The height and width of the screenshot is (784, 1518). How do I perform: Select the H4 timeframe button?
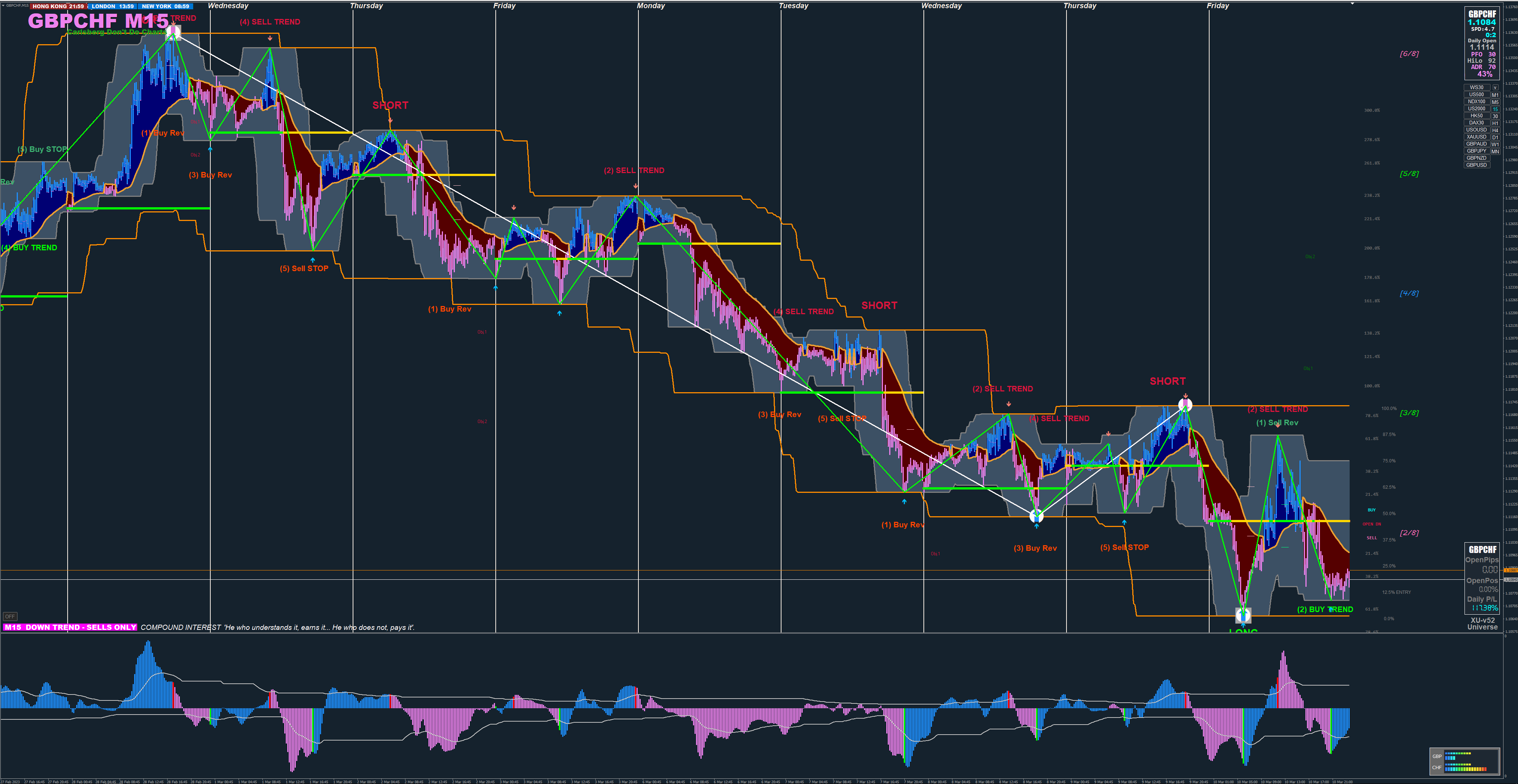pyautogui.click(x=1495, y=130)
